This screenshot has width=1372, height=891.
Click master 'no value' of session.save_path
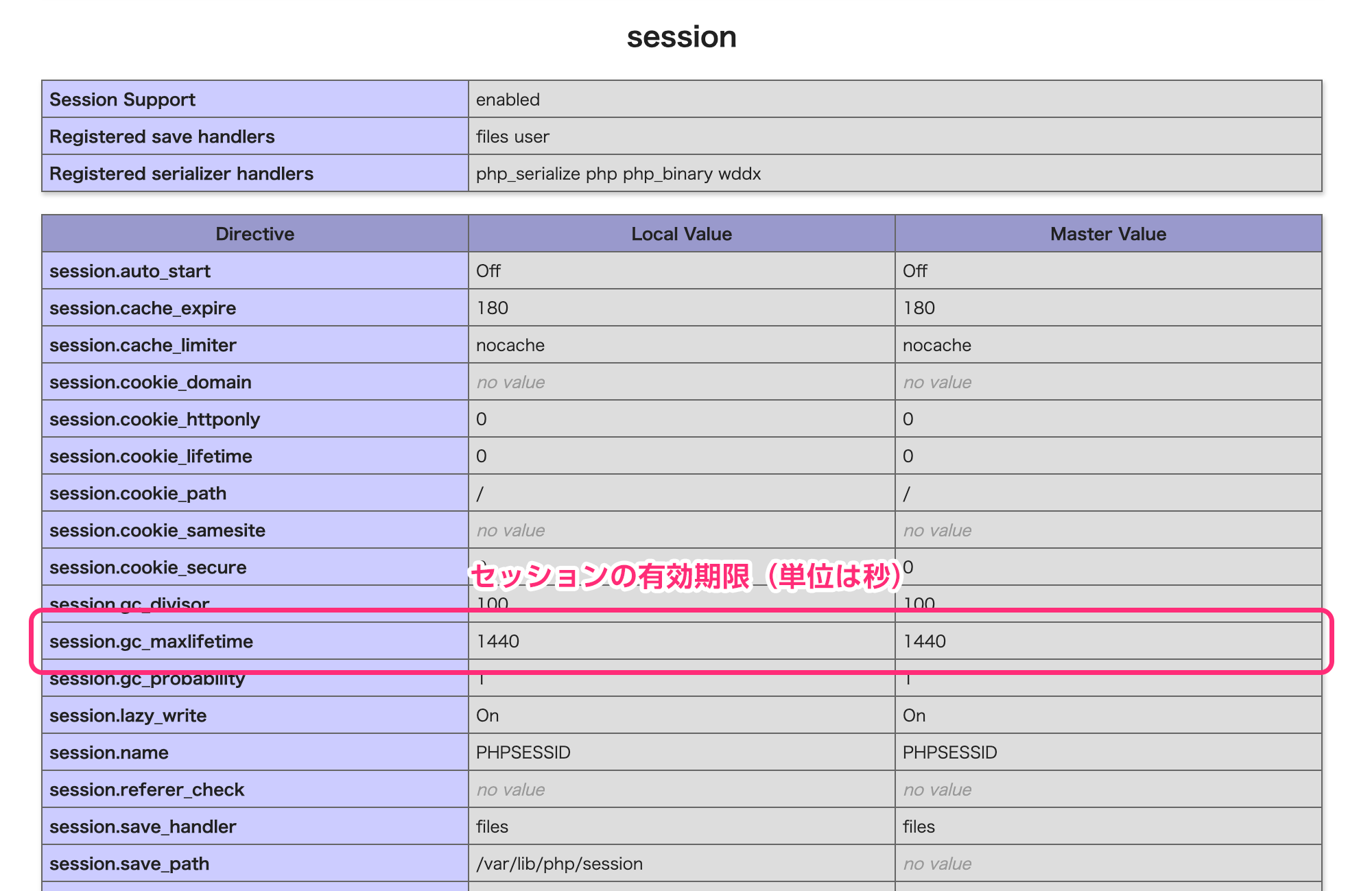click(937, 864)
